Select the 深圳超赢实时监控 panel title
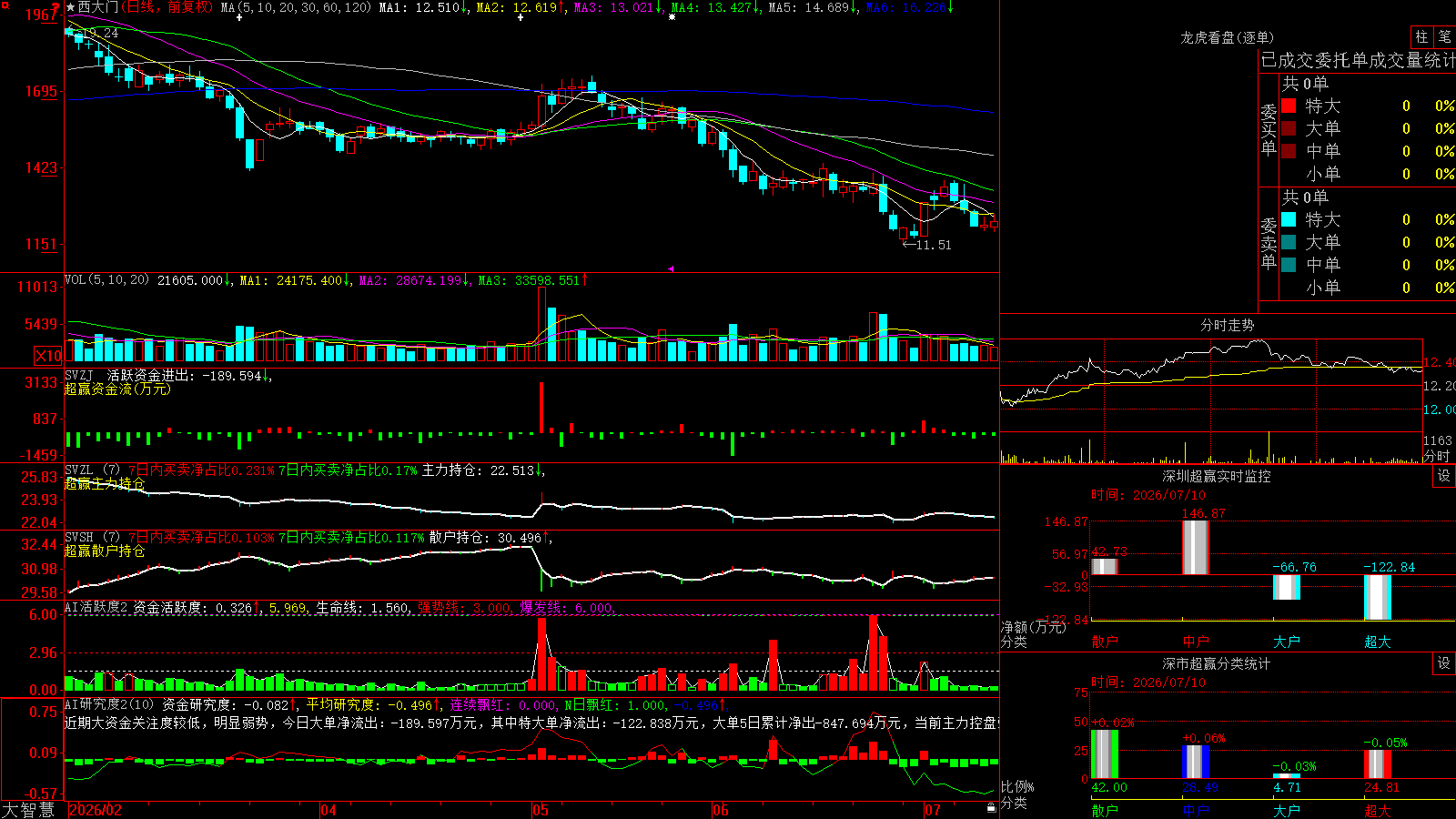 (x=1217, y=476)
